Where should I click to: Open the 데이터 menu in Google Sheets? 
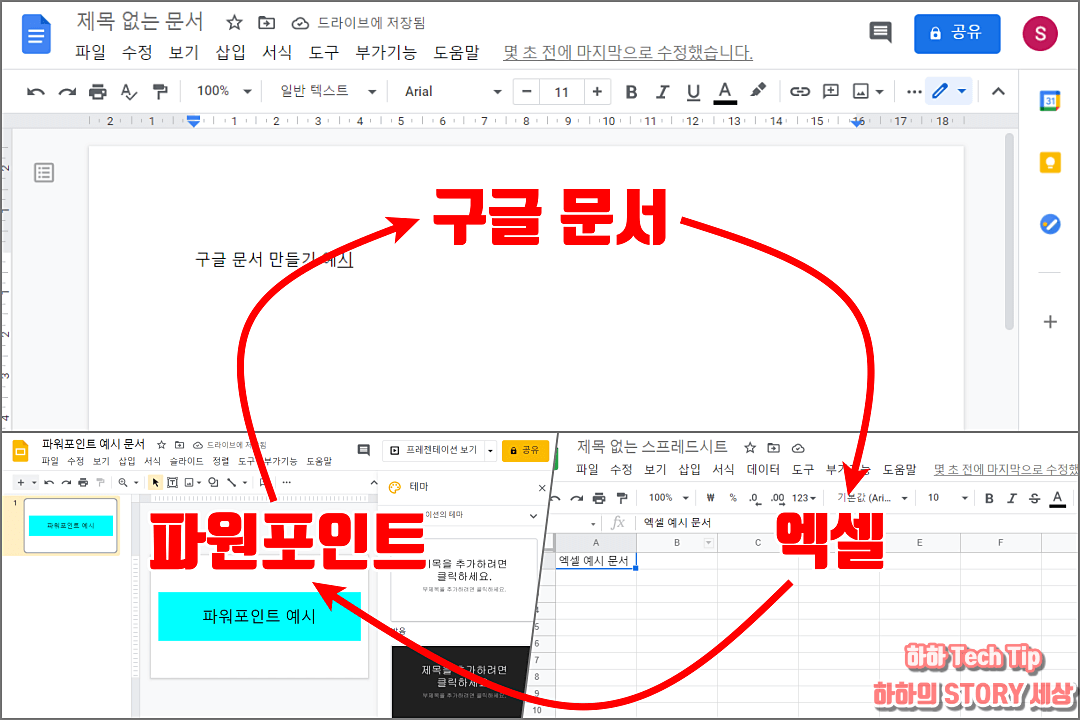tap(763, 469)
